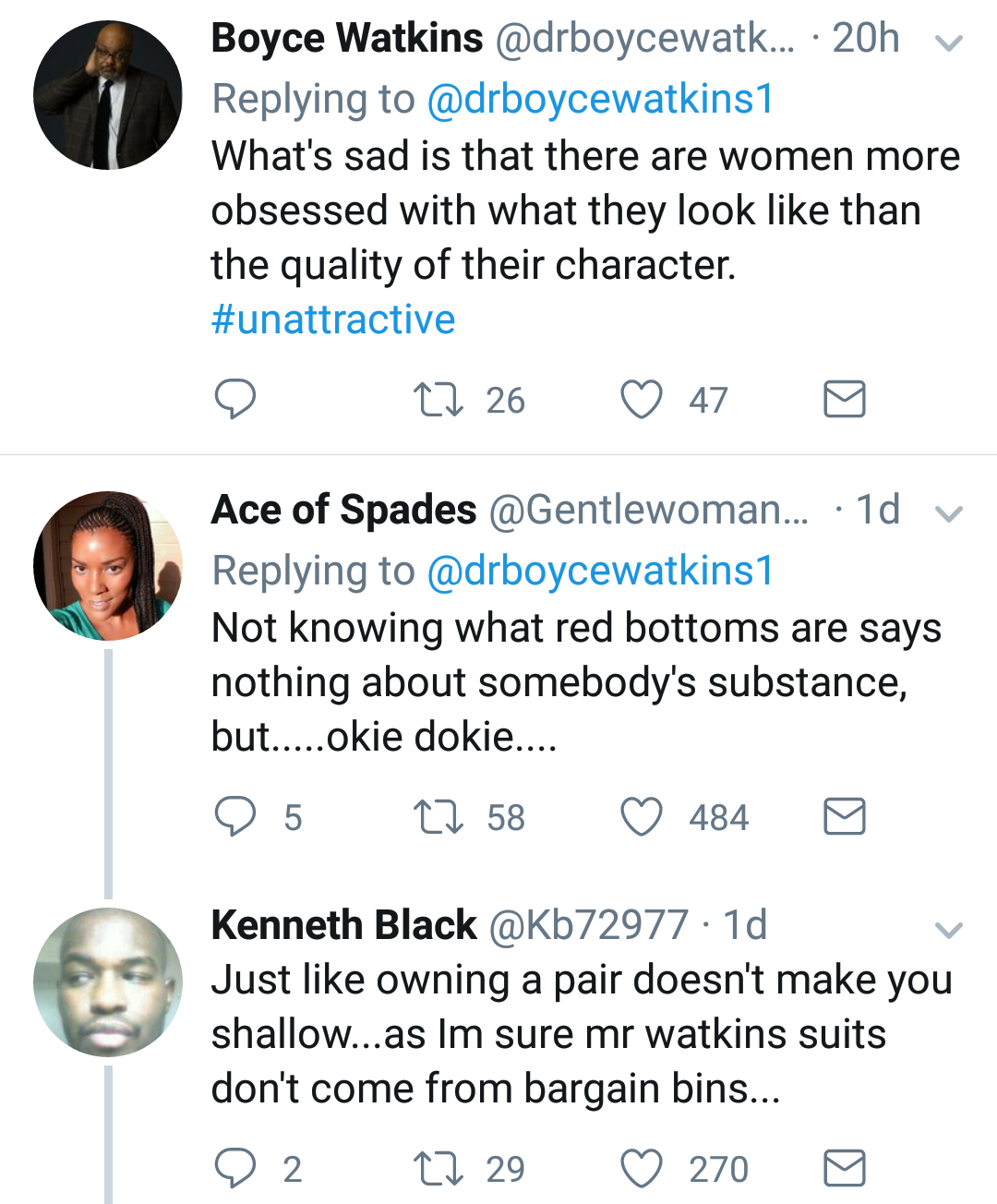The image size is (997, 1204).
Task: Share Kenneth Black's tweet via envelope icon
Action: pyautogui.click(x=844, y=1169)
